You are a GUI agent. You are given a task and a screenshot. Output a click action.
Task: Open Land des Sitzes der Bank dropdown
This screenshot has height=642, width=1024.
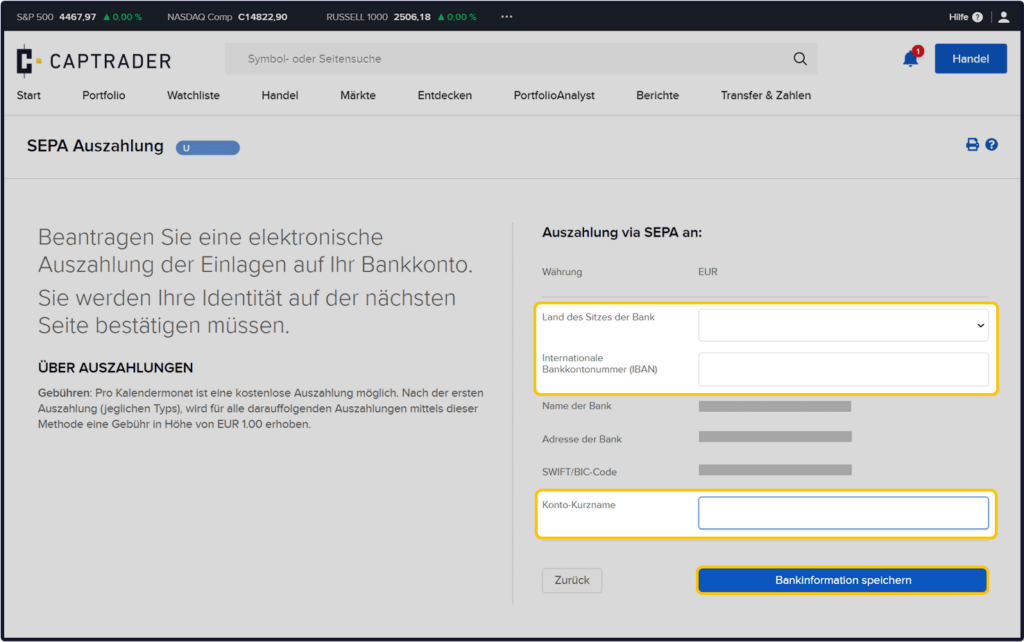(x=843, y=325)
